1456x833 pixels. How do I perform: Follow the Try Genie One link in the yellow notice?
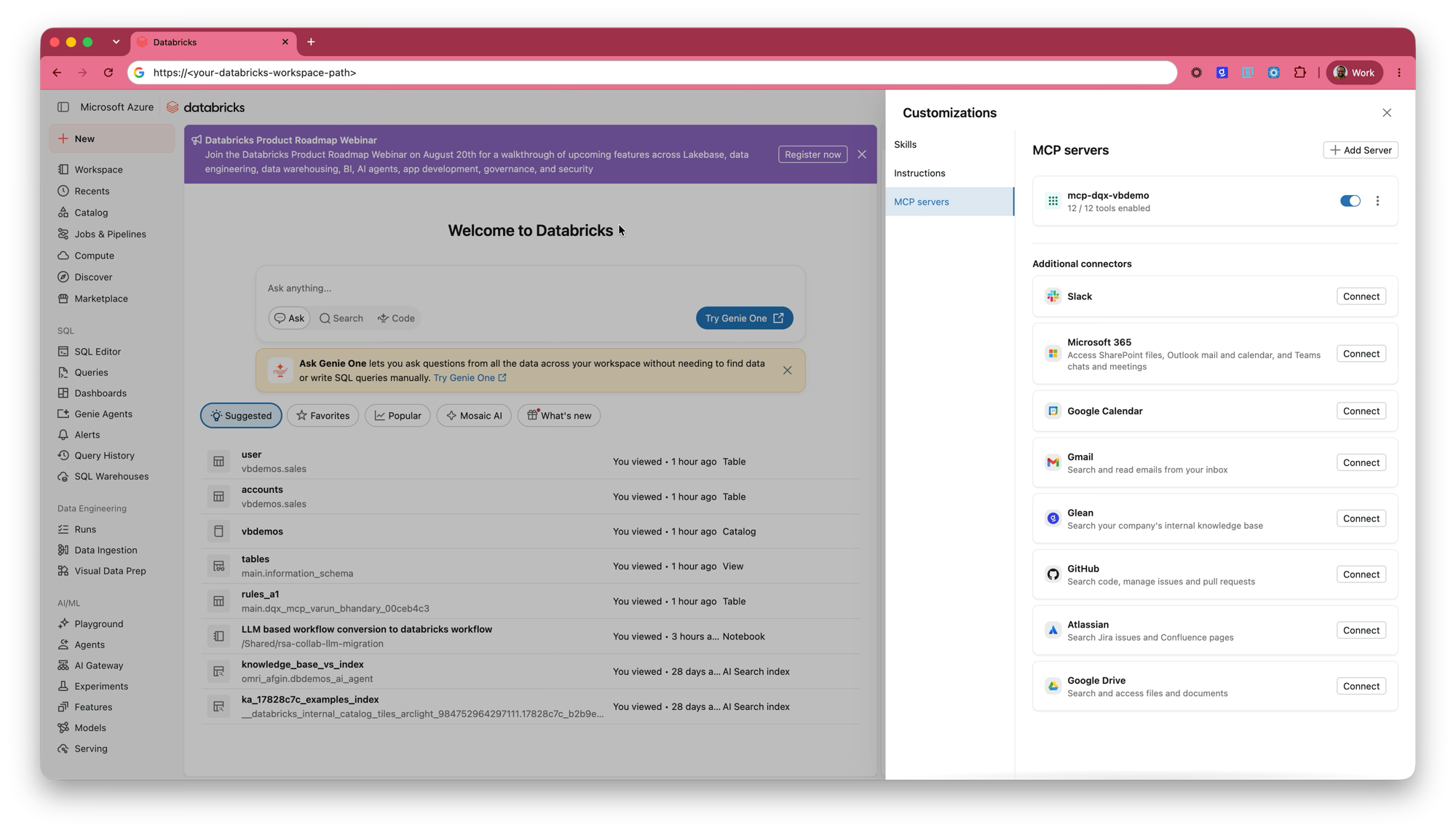click(470, 378)
